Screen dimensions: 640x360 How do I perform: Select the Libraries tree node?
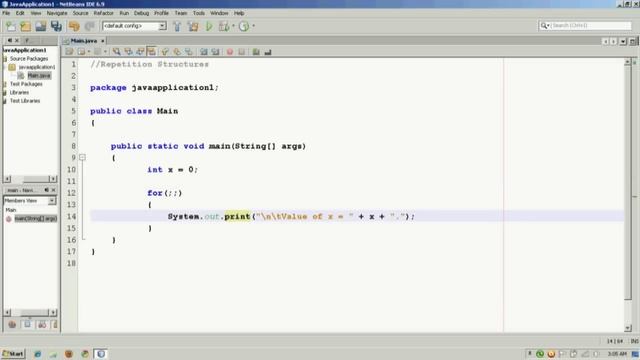click(x=19, y=93)
